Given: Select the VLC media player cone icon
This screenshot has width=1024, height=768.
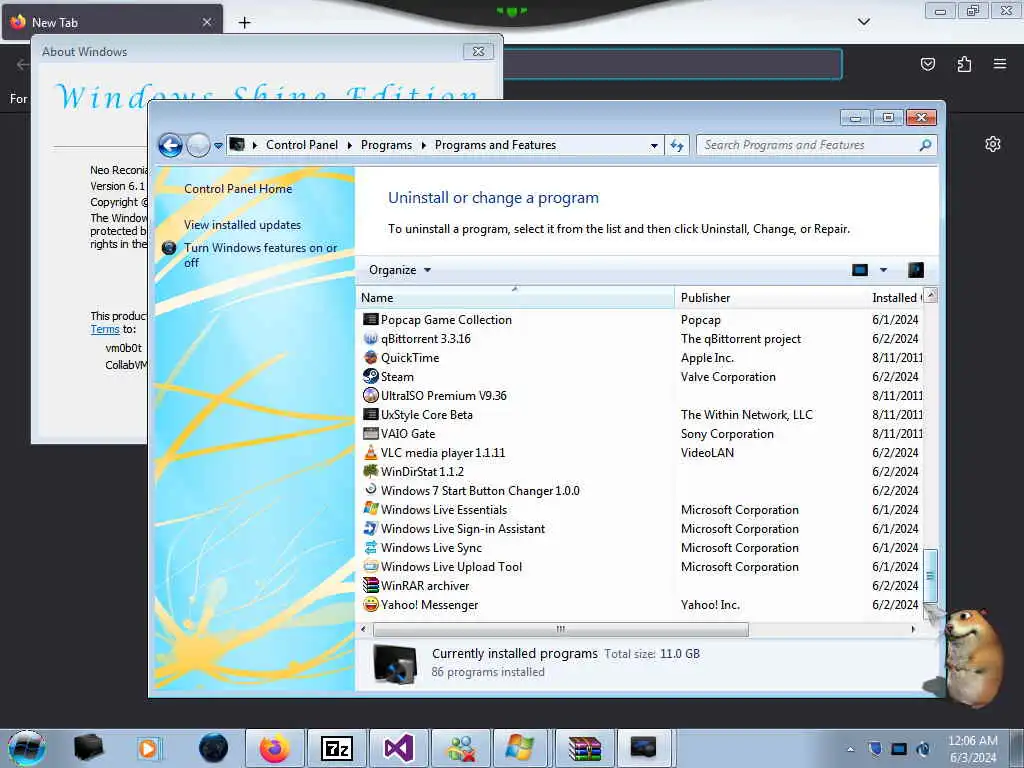Looking at the screenshot, I should (370, 452).
